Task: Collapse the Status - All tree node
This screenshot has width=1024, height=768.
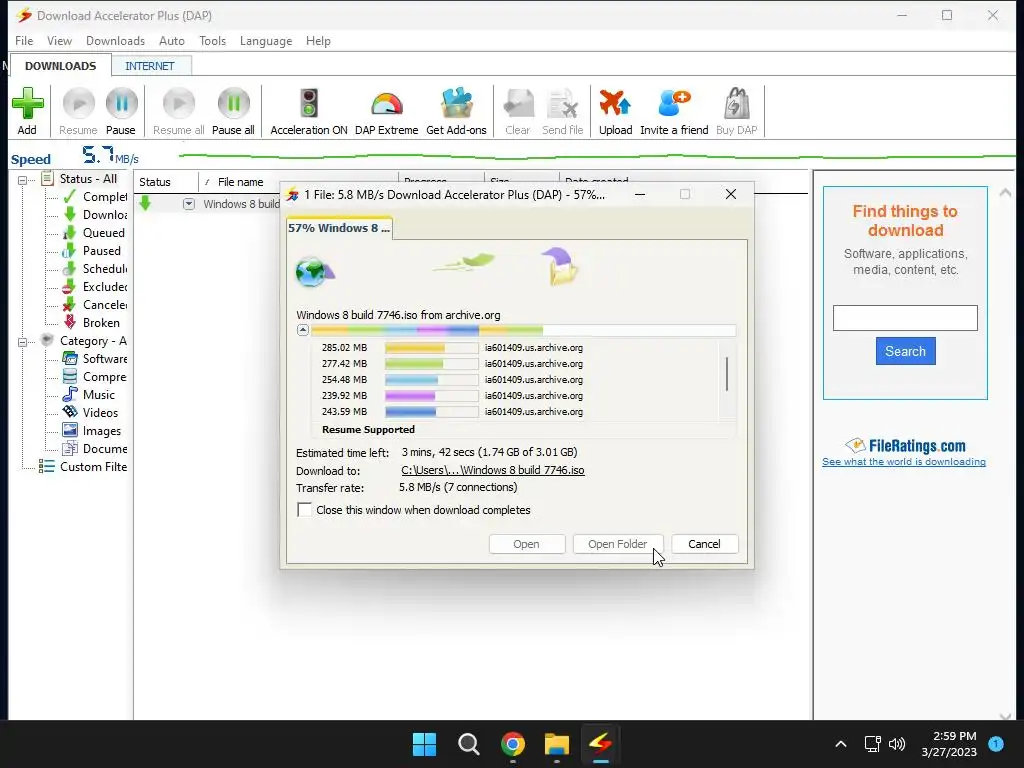Action: pos(22,180)
